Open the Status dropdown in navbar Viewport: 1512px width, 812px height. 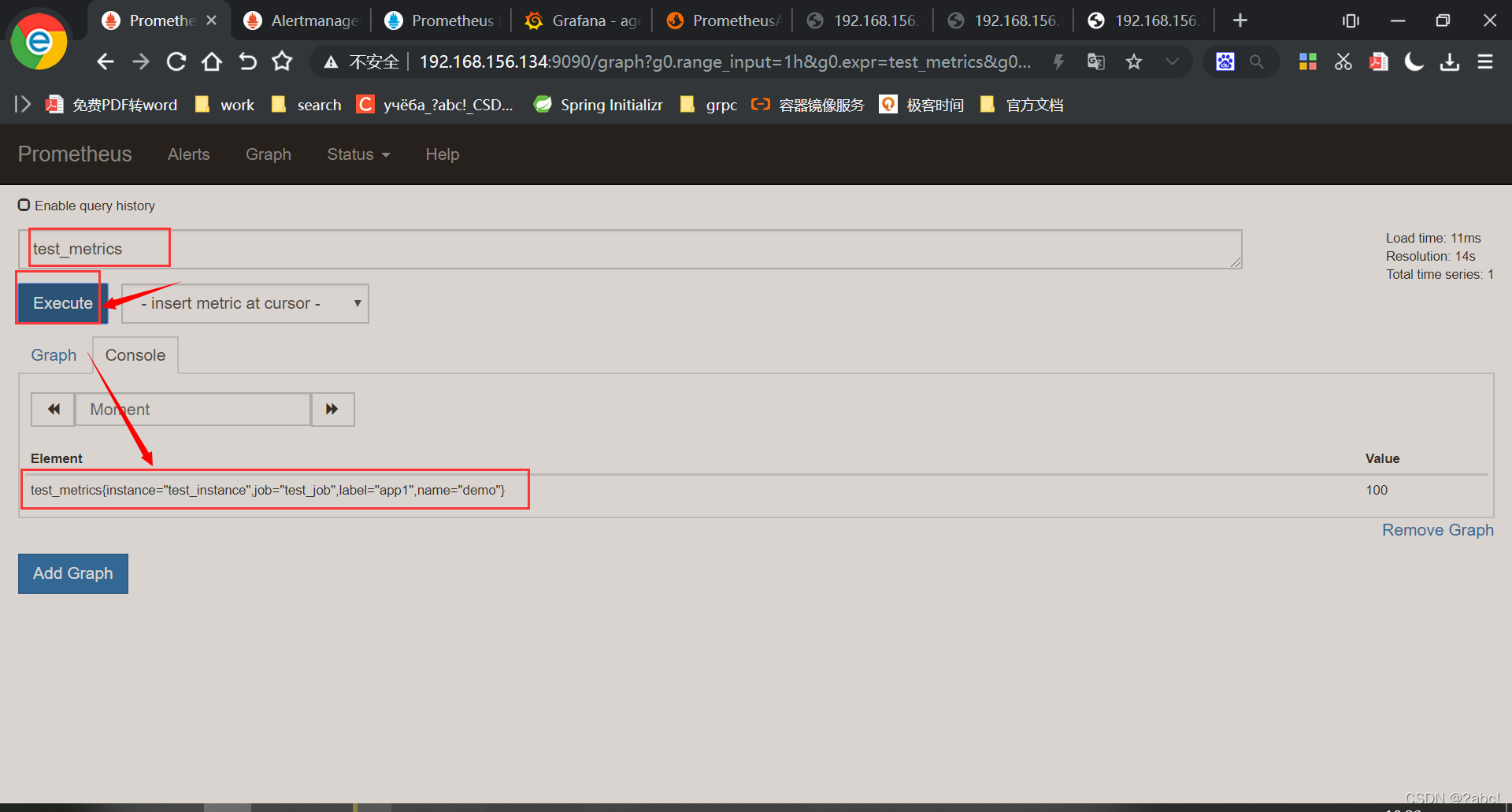tap(358, 154)
